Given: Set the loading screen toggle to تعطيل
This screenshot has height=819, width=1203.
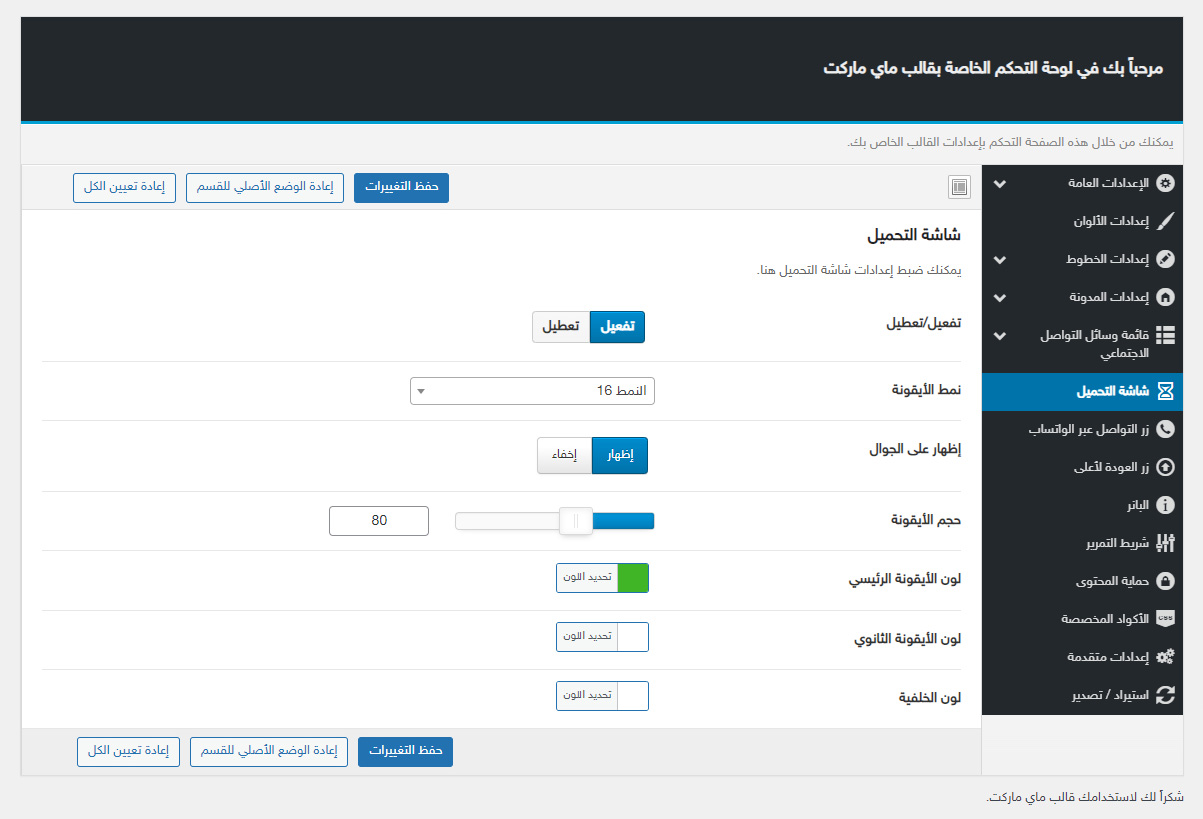Looking at the screenshot, I should [561, 327].
